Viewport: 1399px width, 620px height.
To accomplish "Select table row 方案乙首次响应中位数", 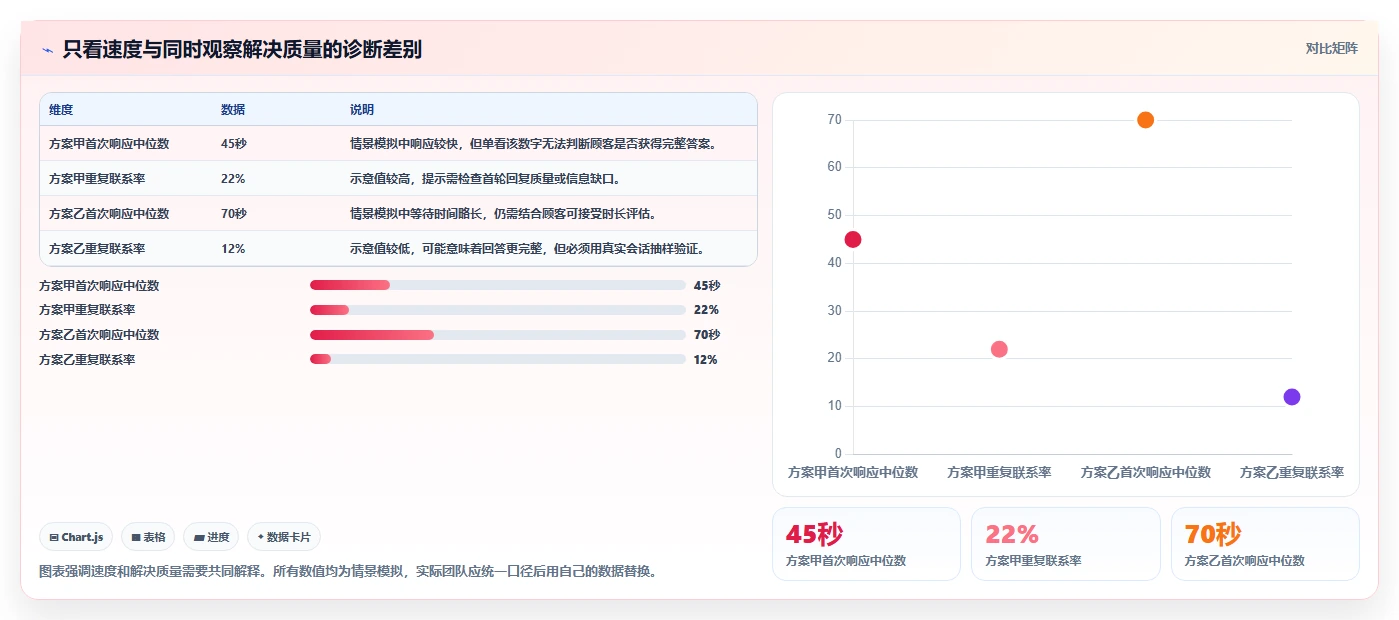I will pos(398,213).
